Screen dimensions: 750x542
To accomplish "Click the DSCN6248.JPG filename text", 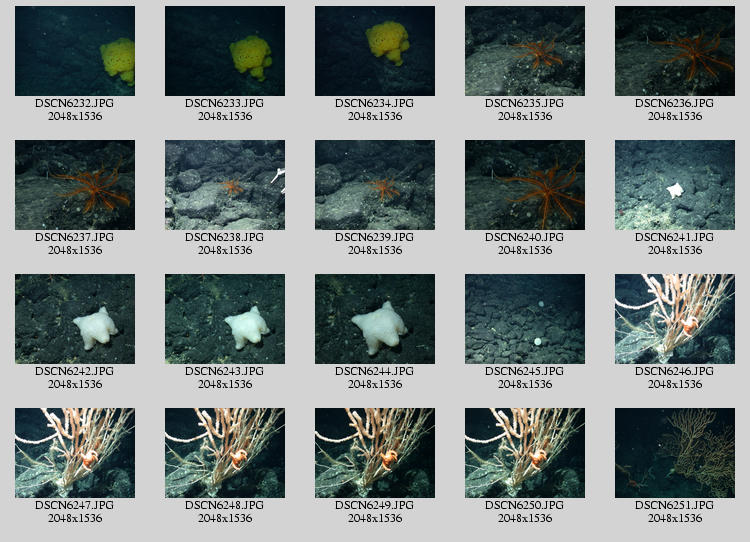I will 225,506.
